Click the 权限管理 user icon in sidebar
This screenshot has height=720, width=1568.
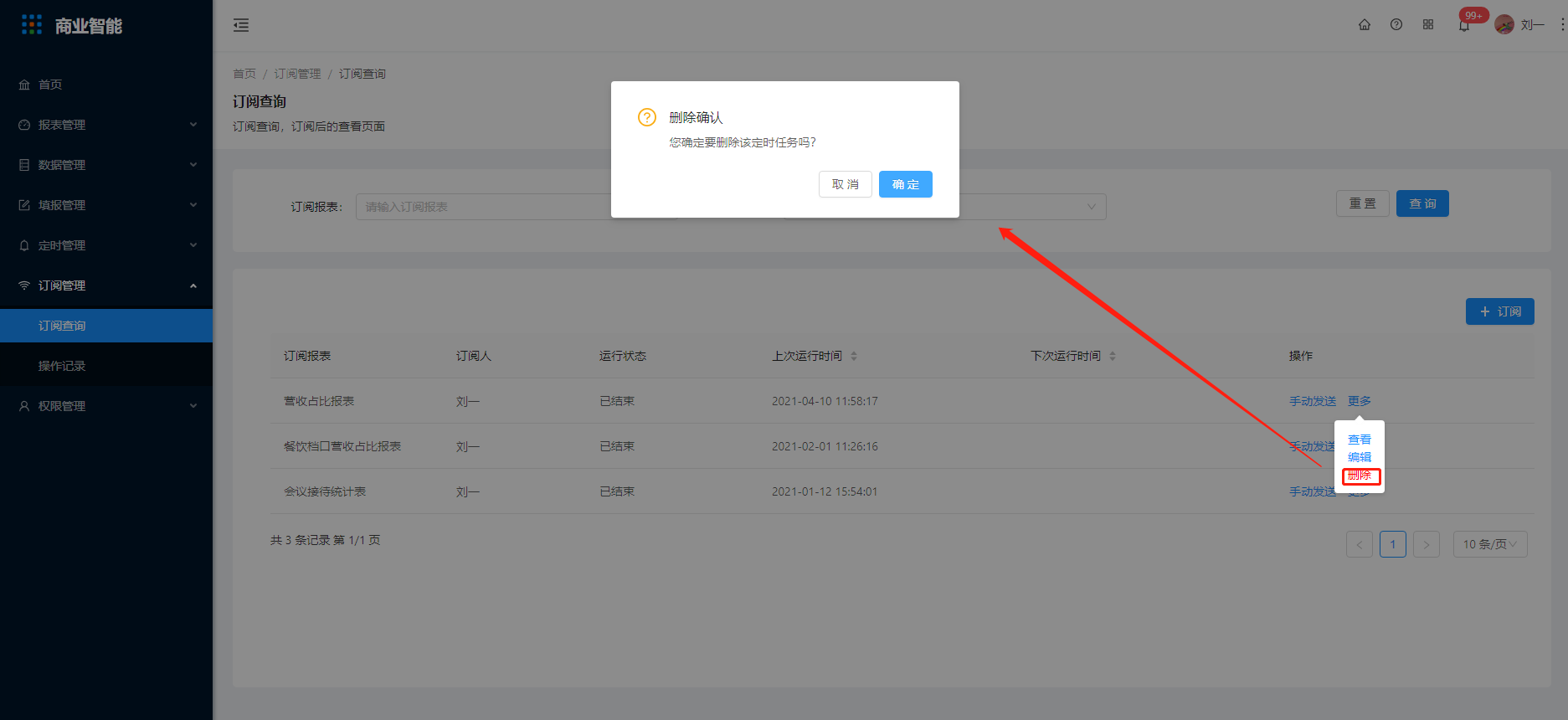(x=24, y=406)
